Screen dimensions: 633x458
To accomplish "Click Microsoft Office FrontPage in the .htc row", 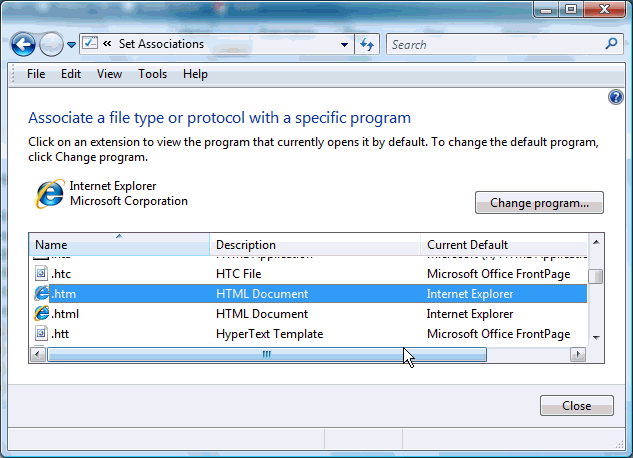I will [x=499, y=274].
